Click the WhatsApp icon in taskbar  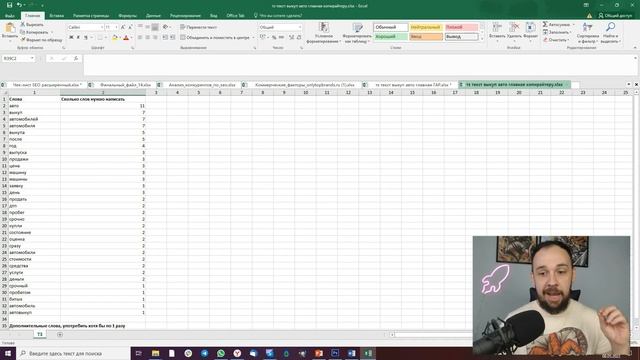click(x=221, y=353)
